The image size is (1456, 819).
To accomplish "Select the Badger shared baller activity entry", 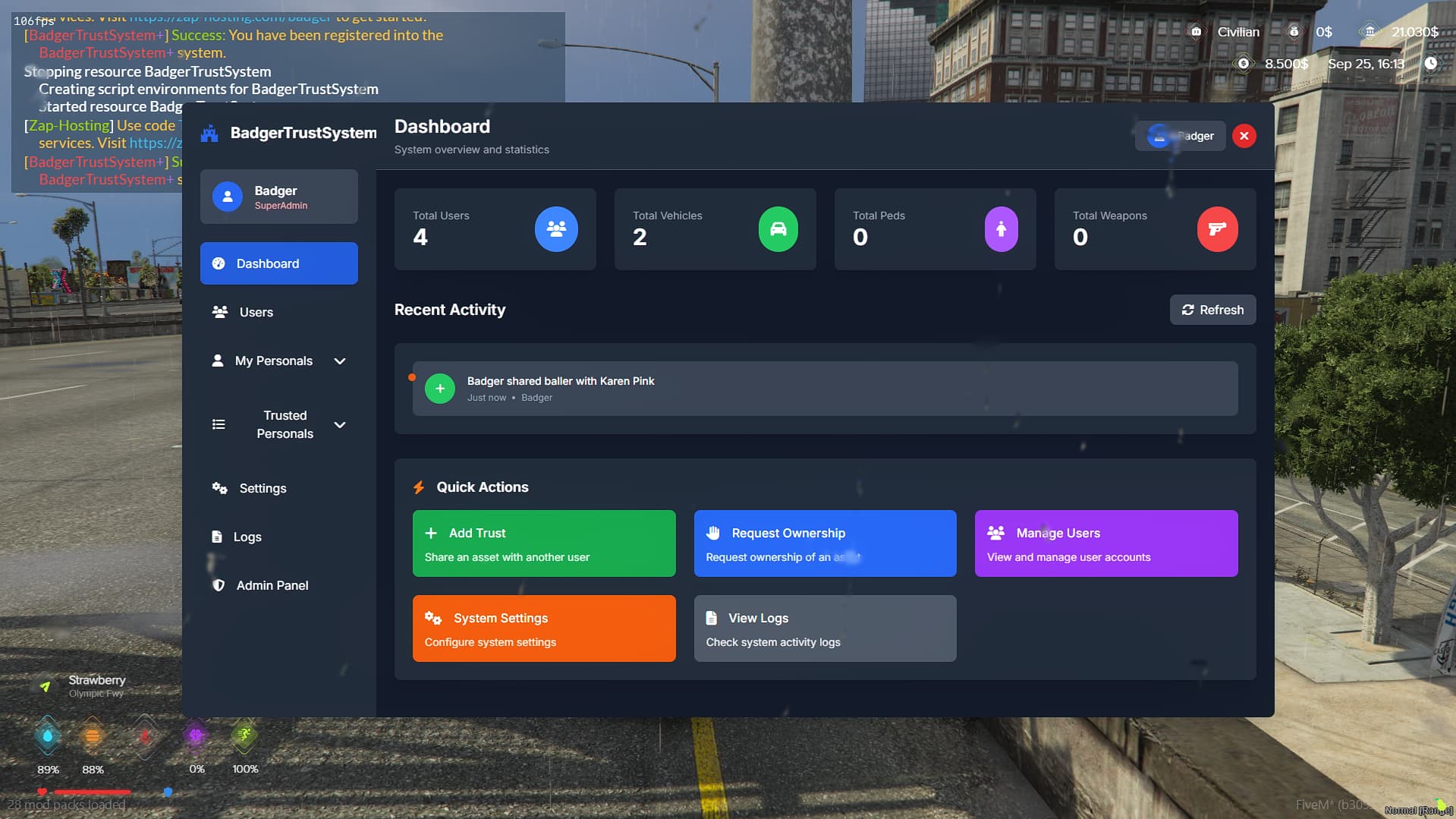I will click(x=825, y=389).
